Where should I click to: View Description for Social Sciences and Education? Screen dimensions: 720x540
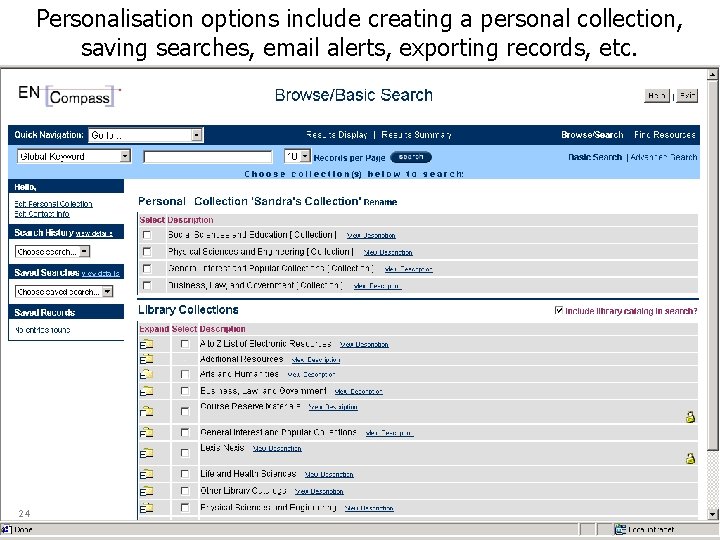click(x=371, y=236)
